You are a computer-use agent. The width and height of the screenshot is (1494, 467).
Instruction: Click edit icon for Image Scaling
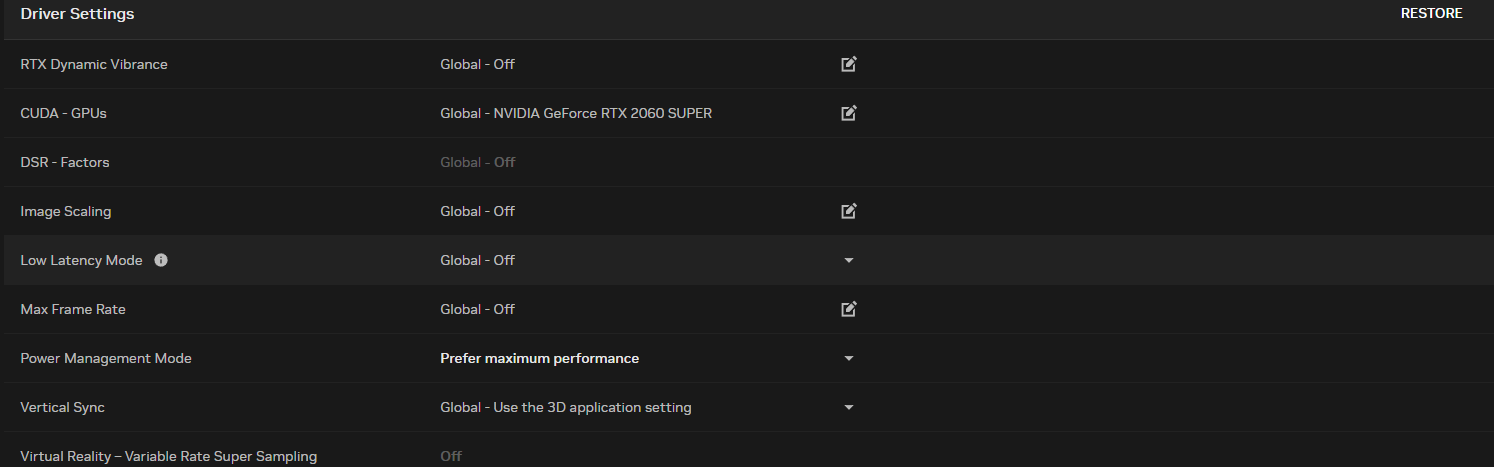pyautogui.click(x=848, y=211)
